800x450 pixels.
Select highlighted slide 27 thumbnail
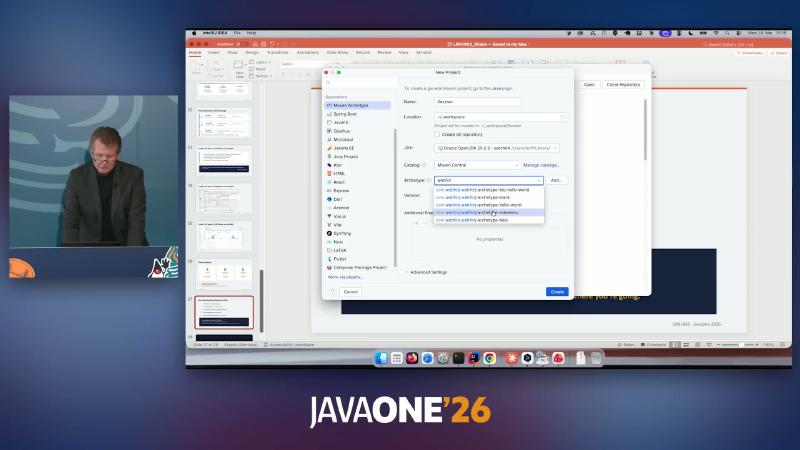[x=224, y=312]
